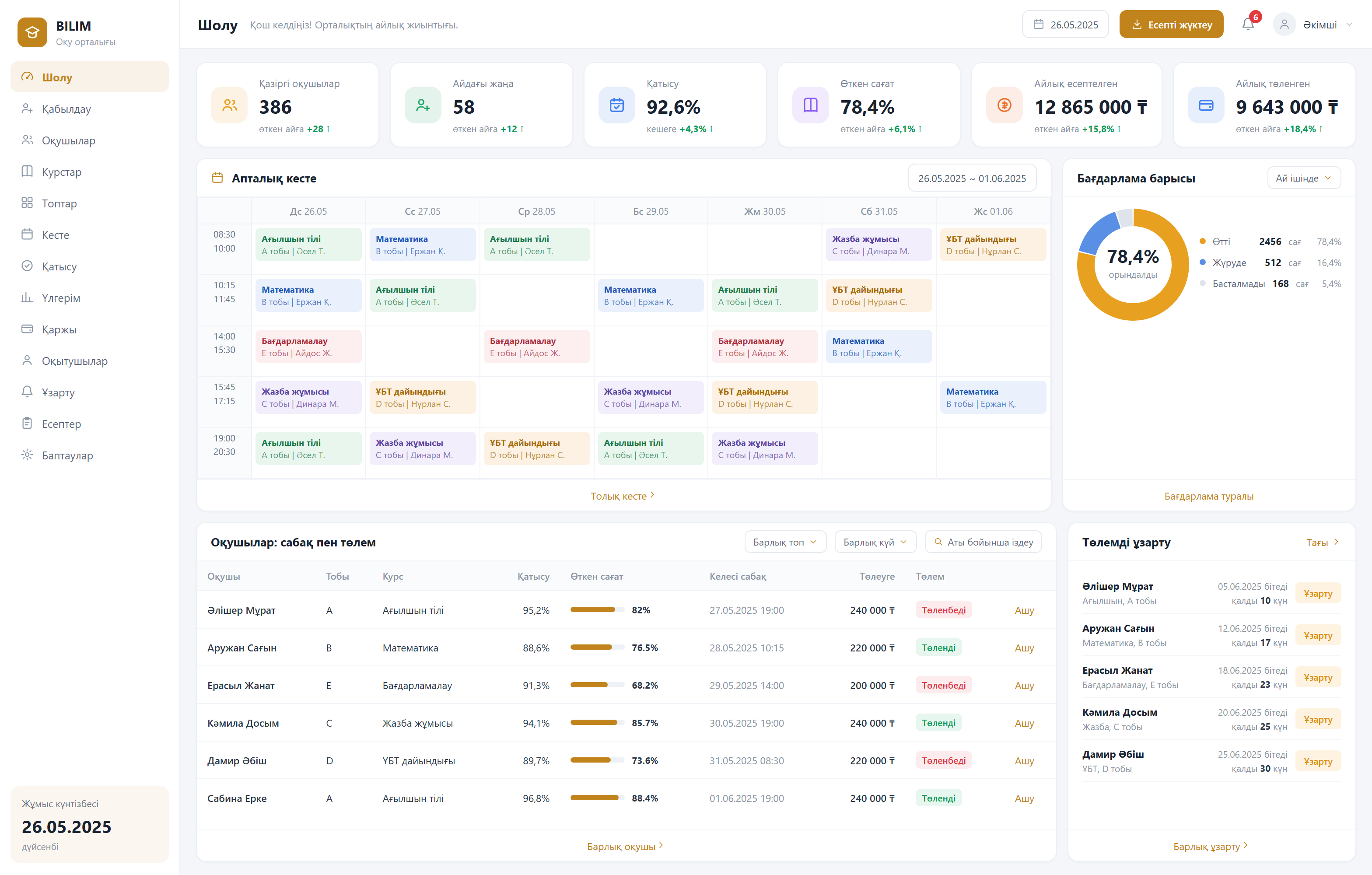This screenshot has height=875, width=1372.
Task: Click the Есепті жүктеу download button
Action: (1171, 24)
